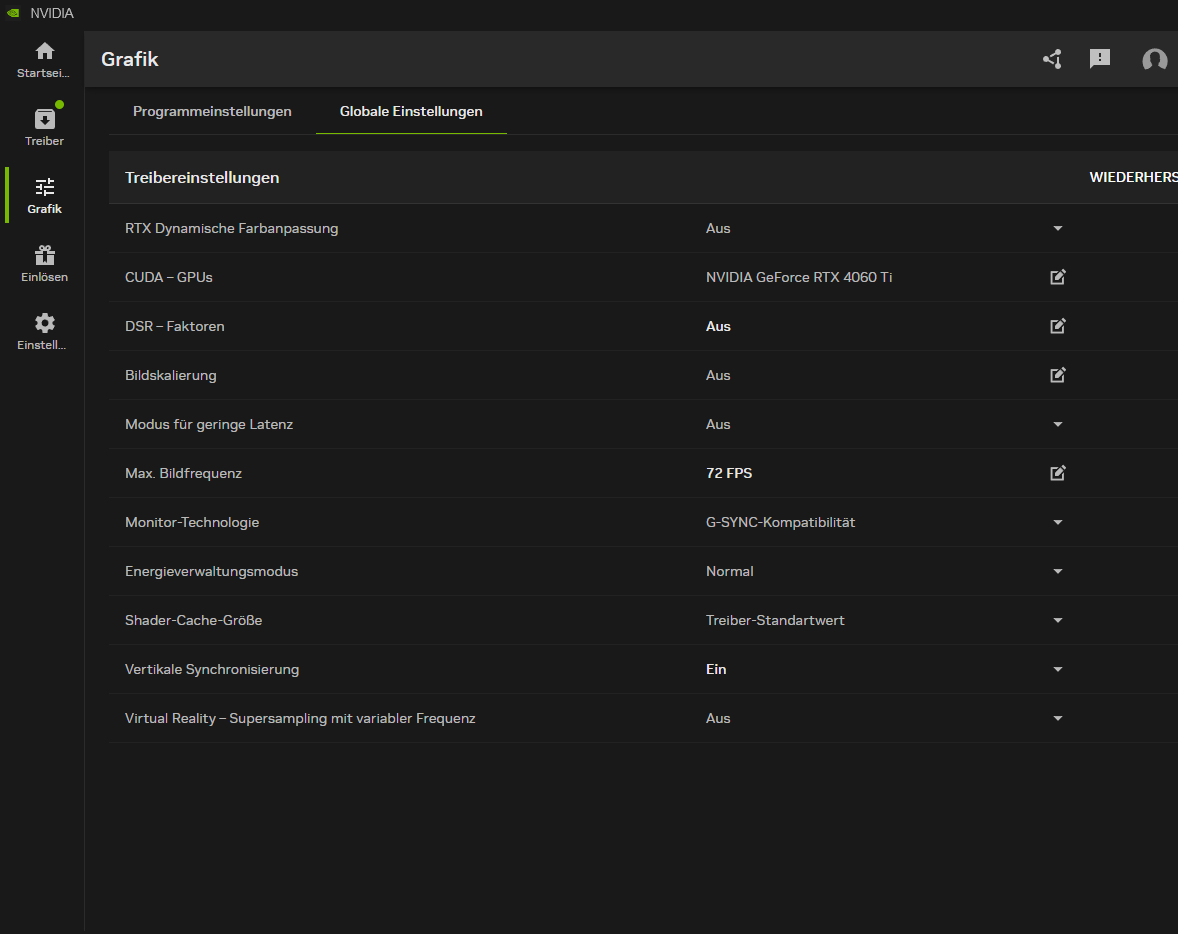Edit the DSR – Faktoren setting
Viewport: 1178px width, 934px height.
1058,326
